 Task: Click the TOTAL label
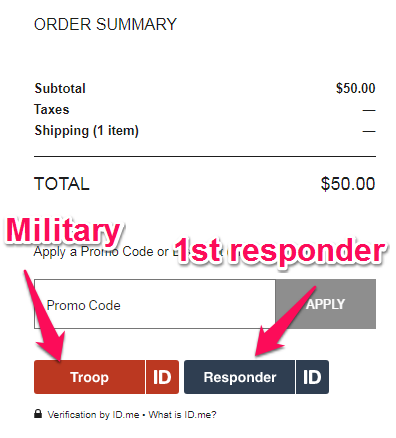[x=62, y=184]
